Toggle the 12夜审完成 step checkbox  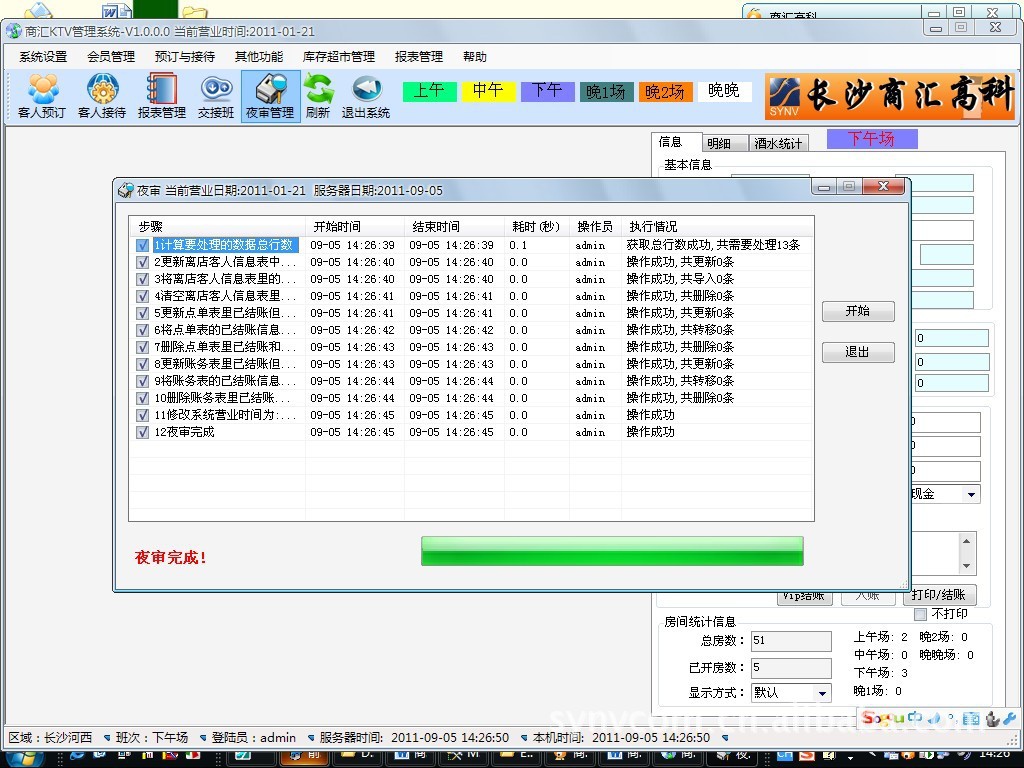point(143,432)
